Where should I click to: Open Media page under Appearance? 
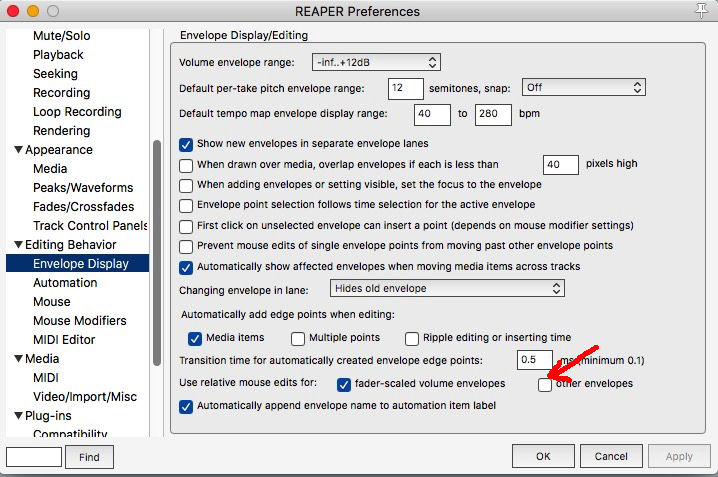coord(50,169)
